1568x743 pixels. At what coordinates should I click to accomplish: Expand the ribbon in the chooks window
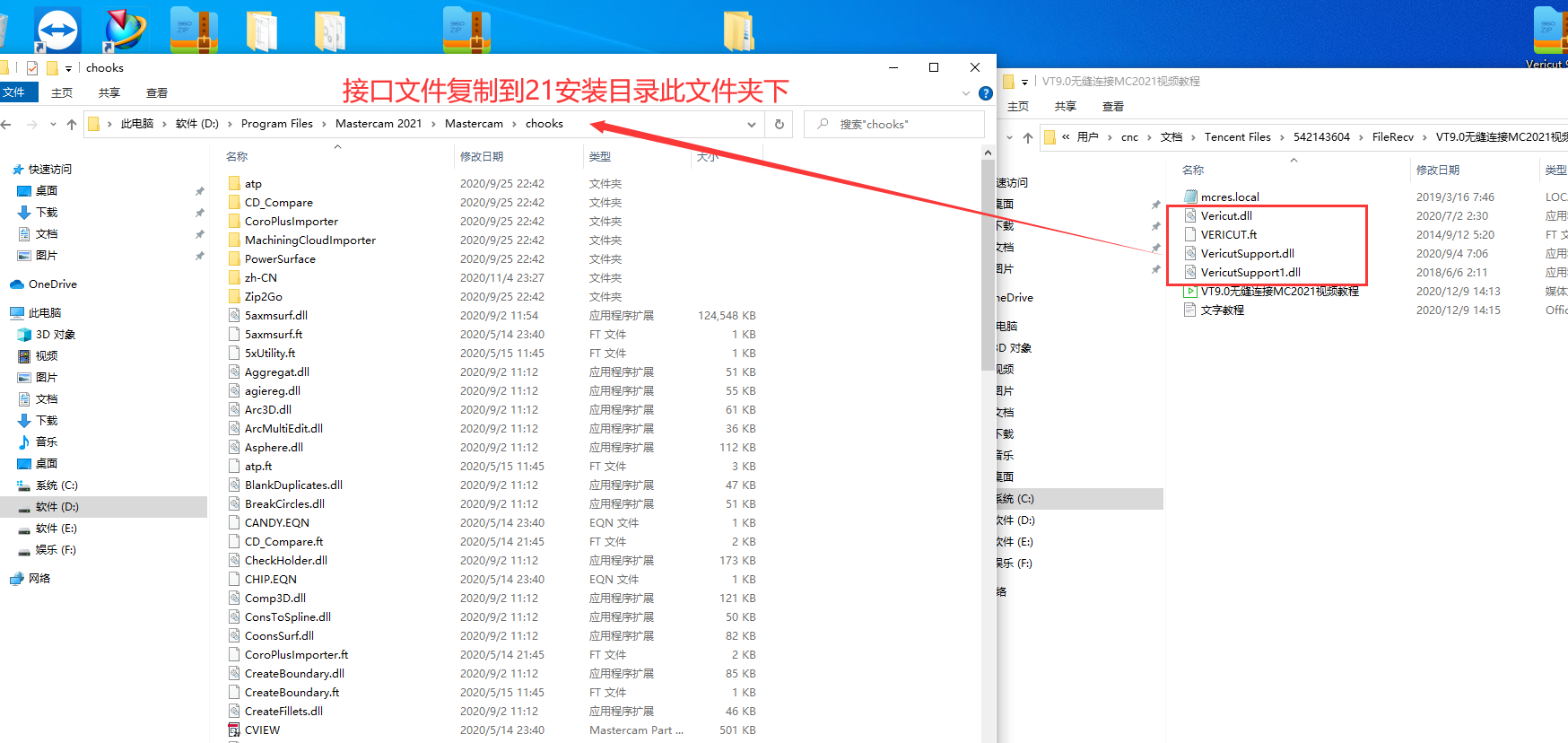point(966,93)
